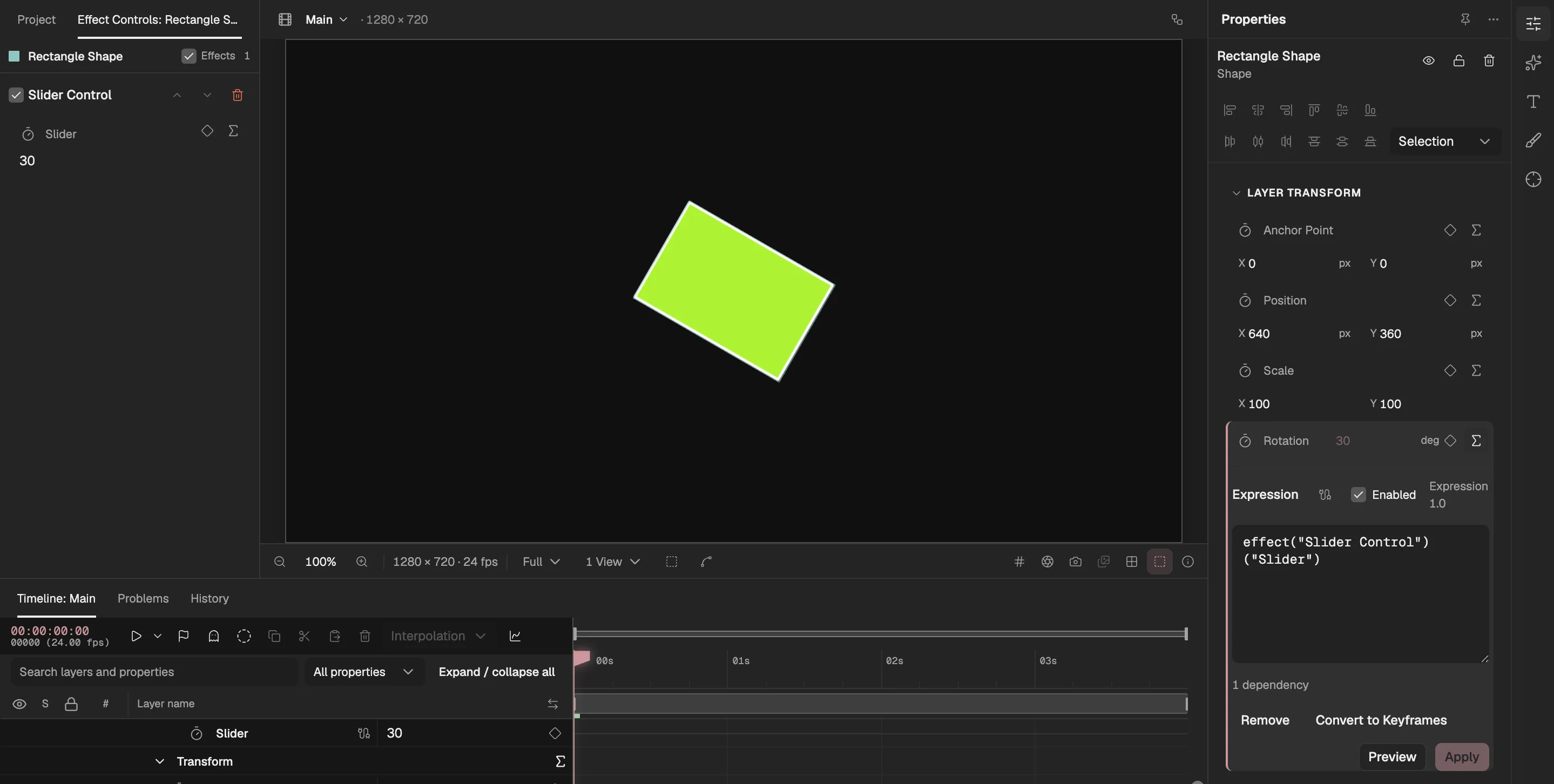
Task: Open the Problems tab
Action: point(143,598)
